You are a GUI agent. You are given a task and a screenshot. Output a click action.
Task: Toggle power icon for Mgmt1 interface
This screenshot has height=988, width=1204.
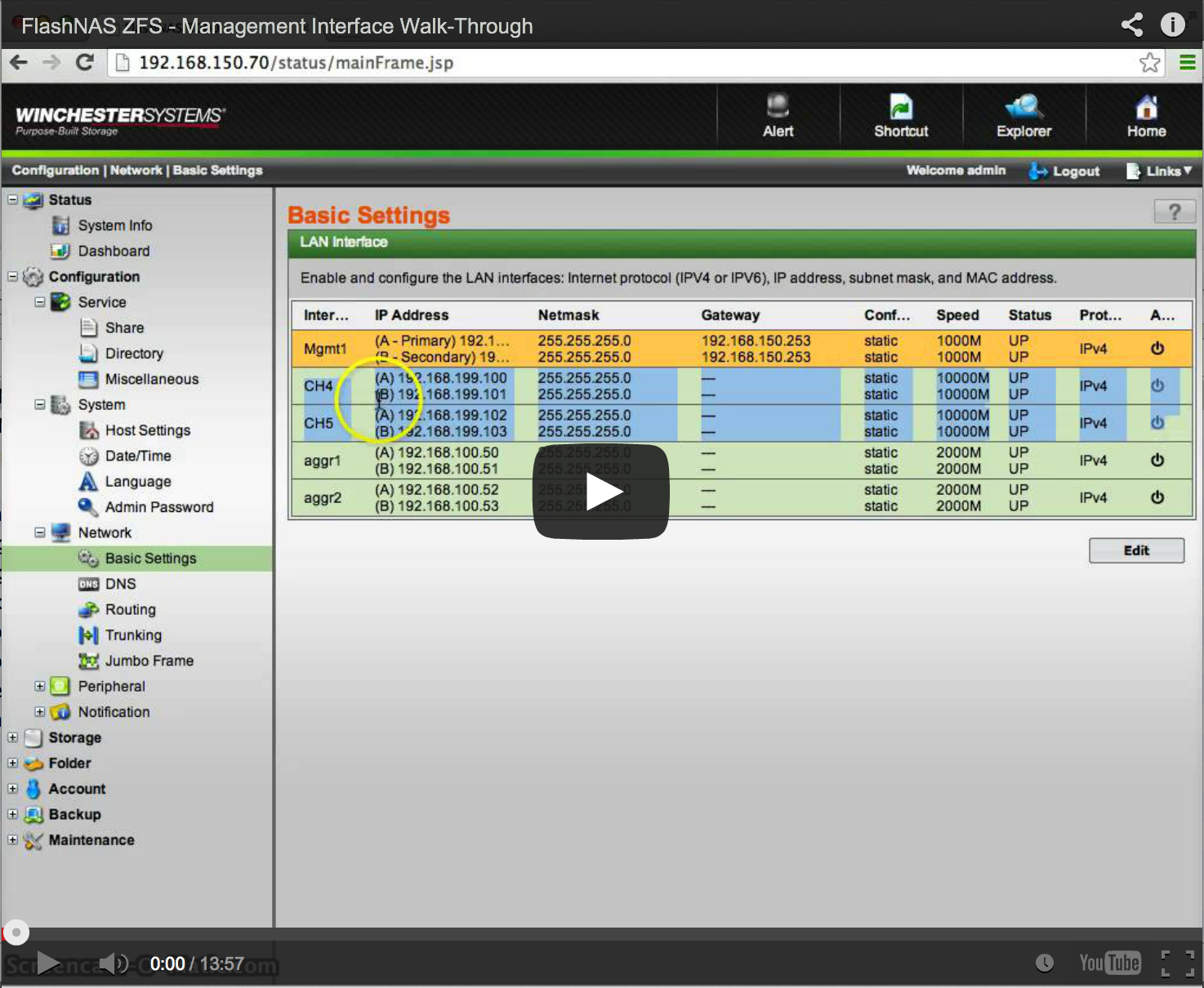1157,349
